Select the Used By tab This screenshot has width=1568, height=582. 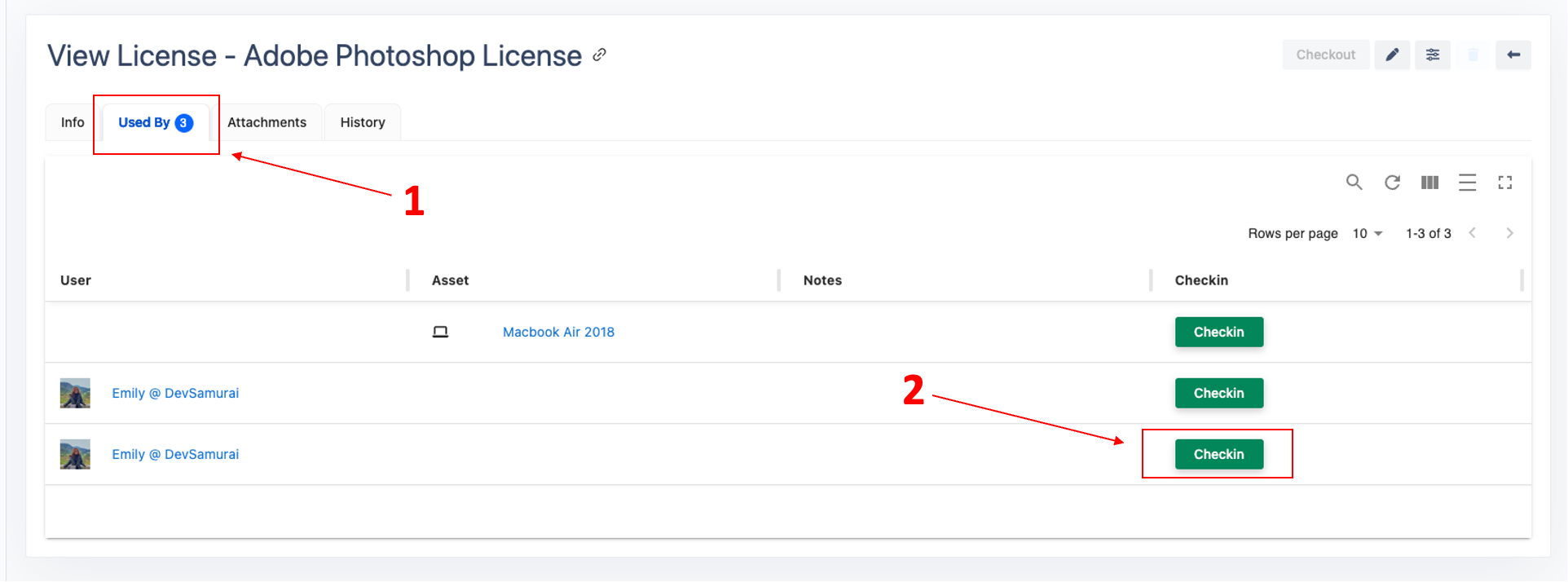click(x=155, y=122)
